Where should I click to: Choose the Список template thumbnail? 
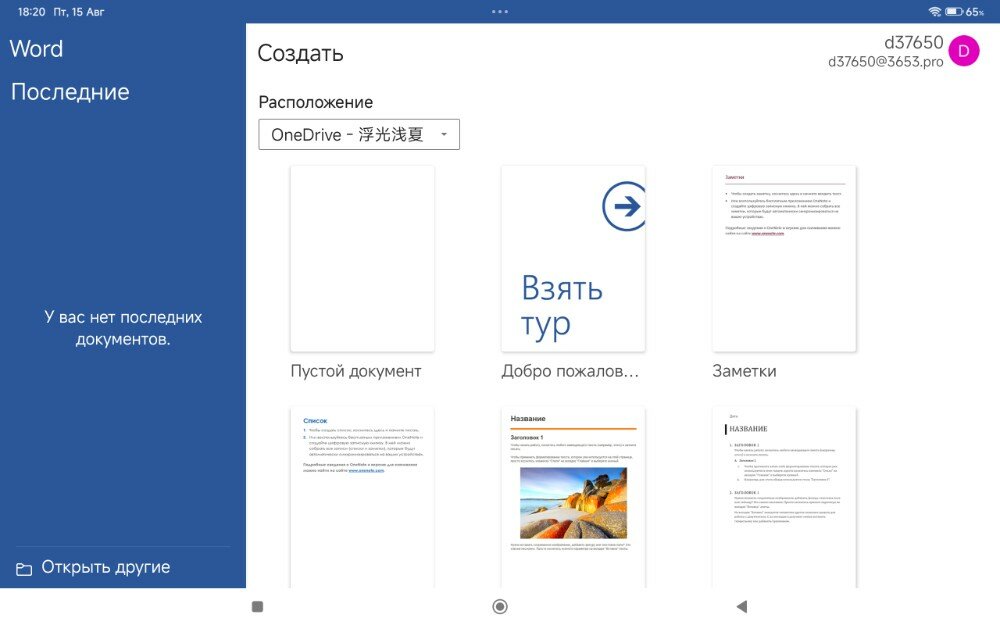click(362, 497)
